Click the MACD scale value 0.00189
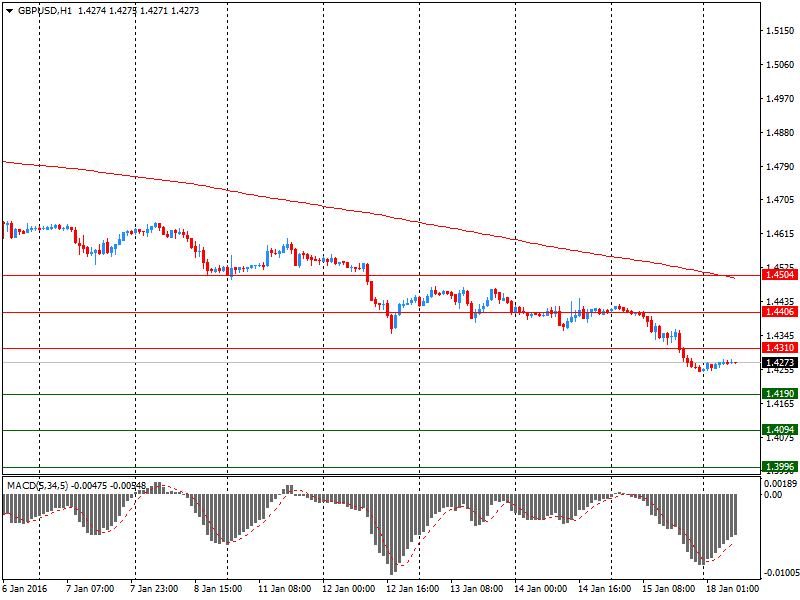 pos(781,484)
